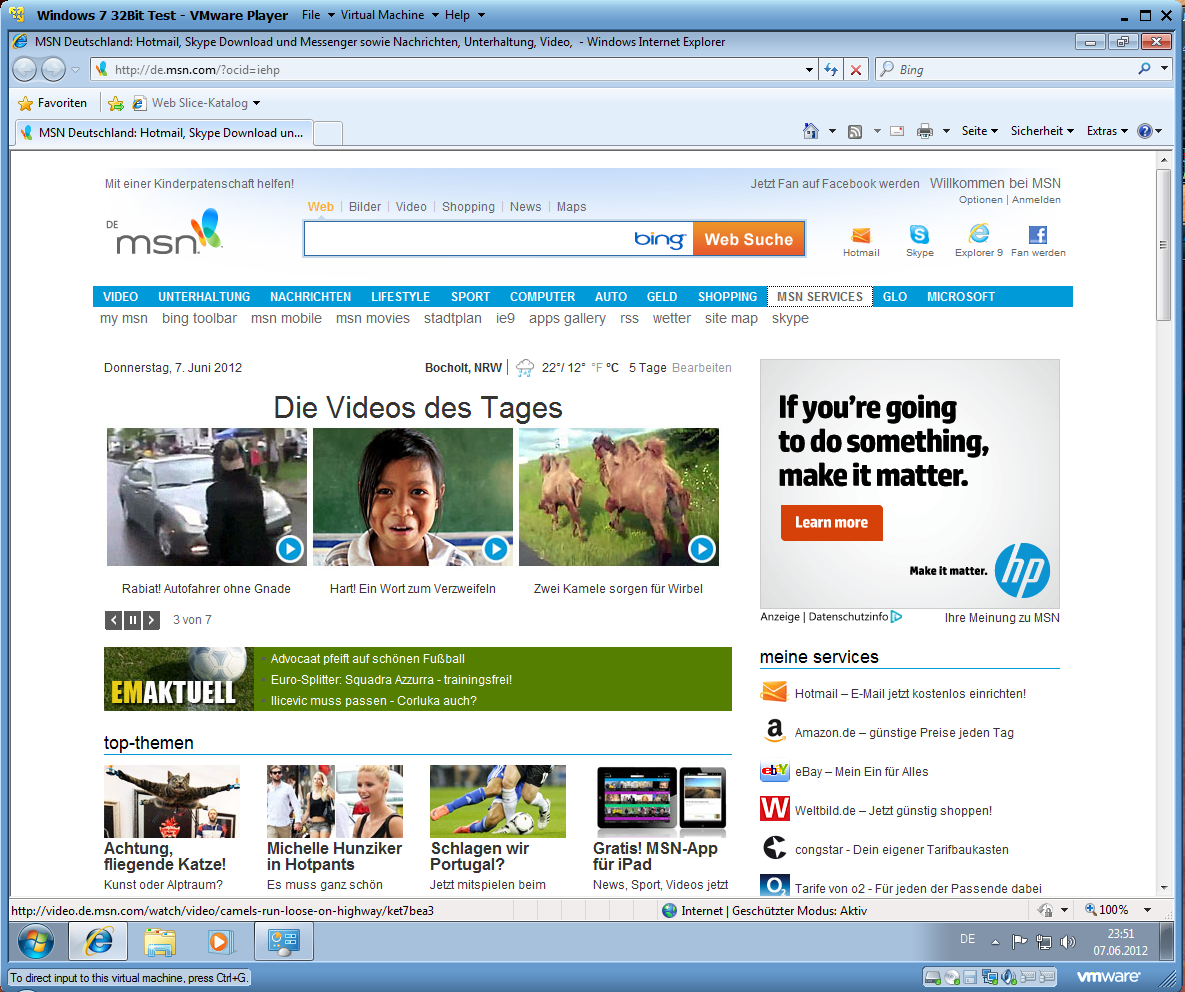Select the SPORT navigation tab

(x=470, y=297)
